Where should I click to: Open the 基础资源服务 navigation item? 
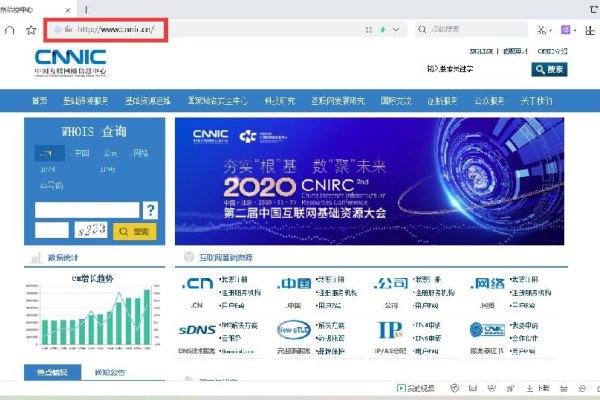tap(85, 101)
